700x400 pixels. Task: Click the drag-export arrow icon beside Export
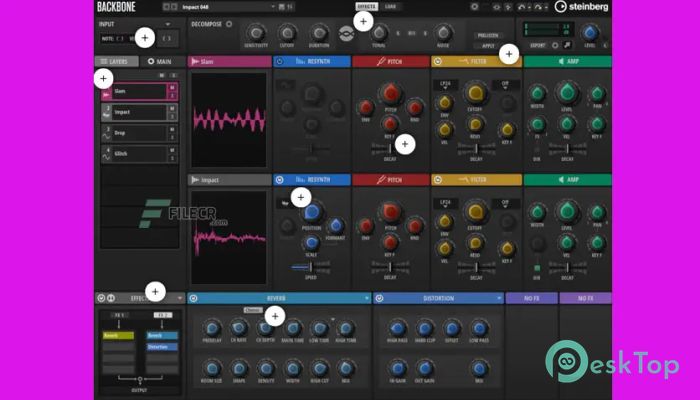click(x=567, y=45)
